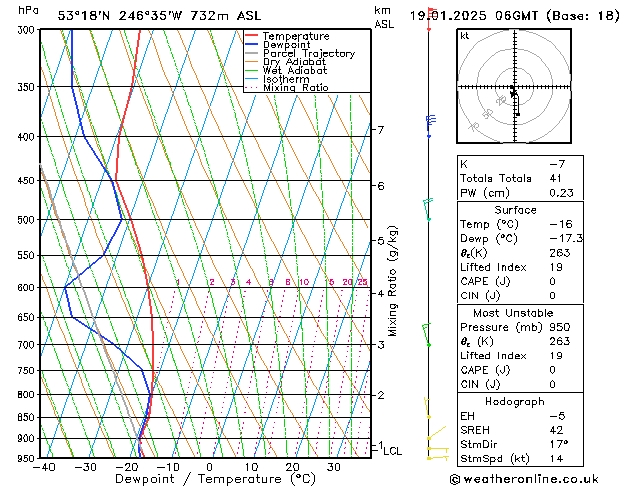The width and height of the screenshot is (629, 486).
Task: Click the 950 hPa pressure axis label
Action: coord(28,458)
